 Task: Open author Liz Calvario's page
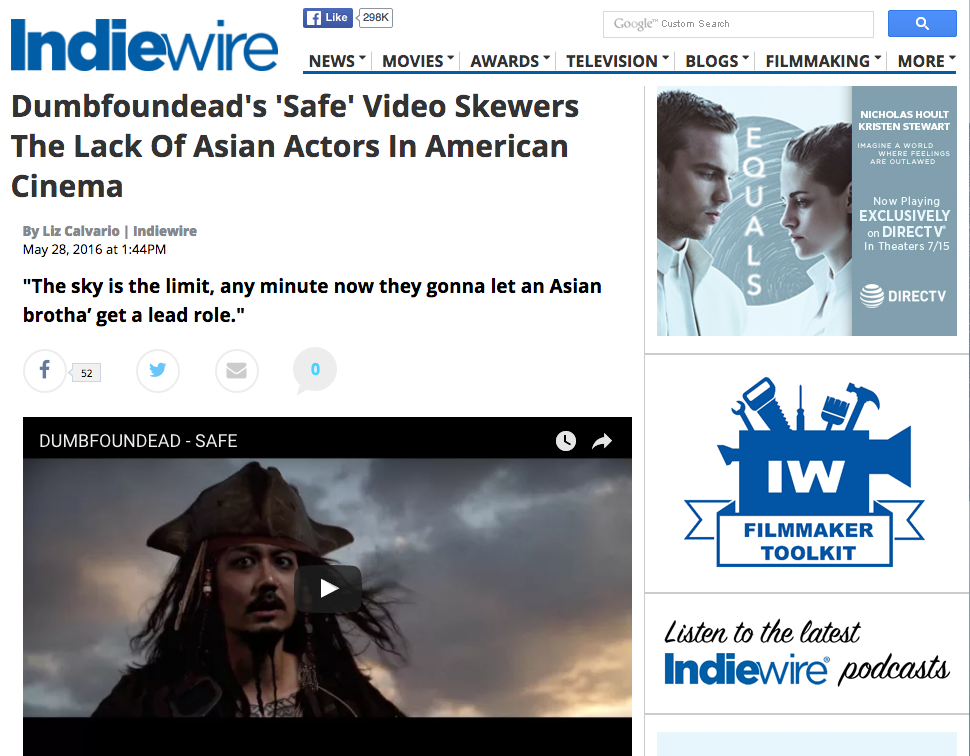coord(80,231)
